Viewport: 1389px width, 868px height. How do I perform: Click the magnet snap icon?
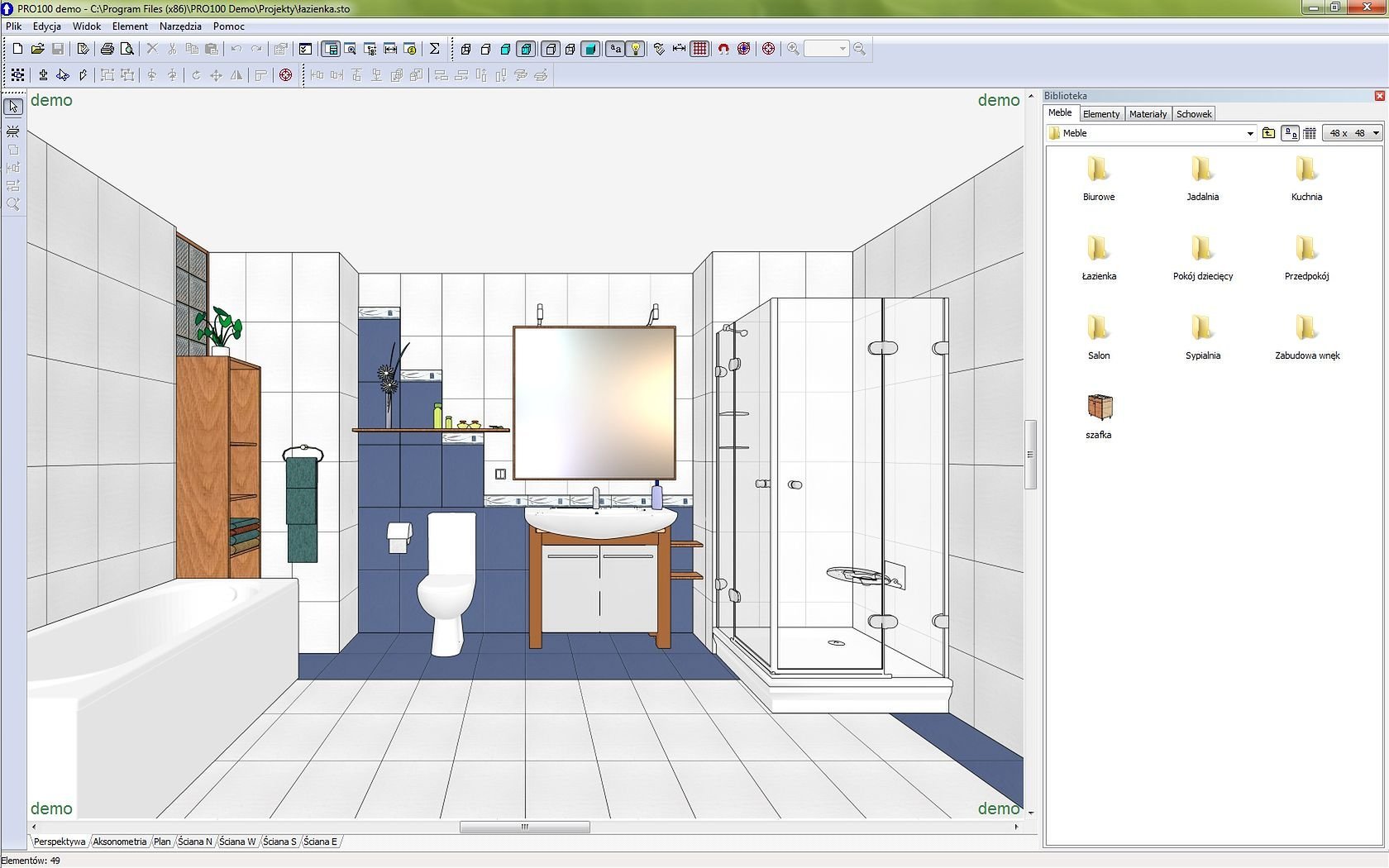tap(723, 49)
